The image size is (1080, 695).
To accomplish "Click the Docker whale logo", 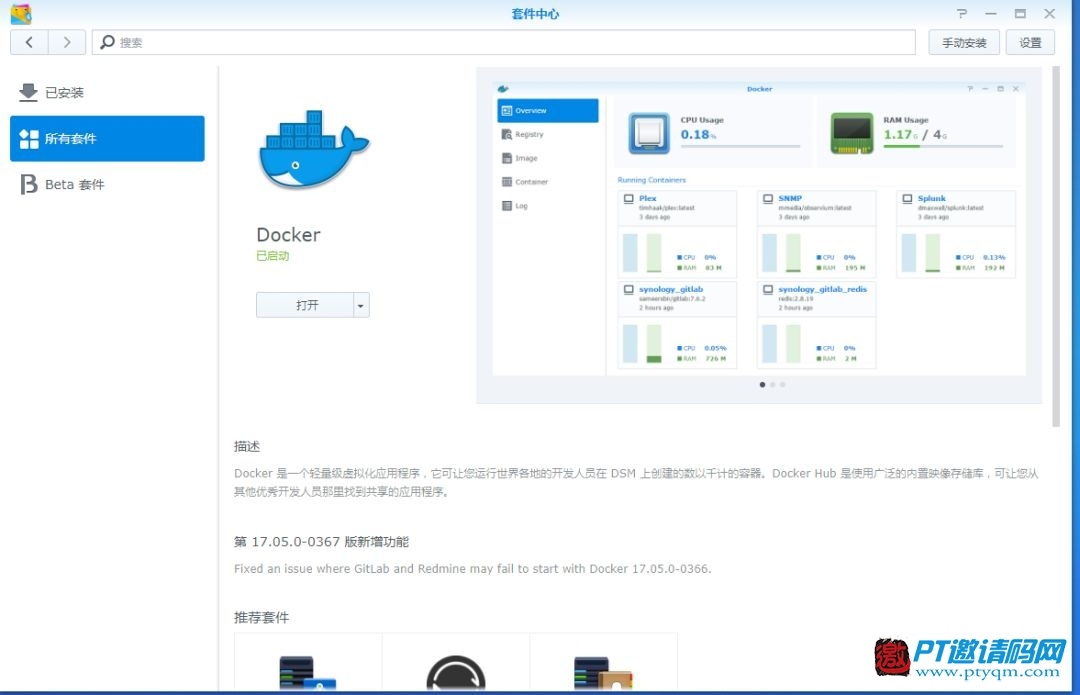I will [313, 150].
